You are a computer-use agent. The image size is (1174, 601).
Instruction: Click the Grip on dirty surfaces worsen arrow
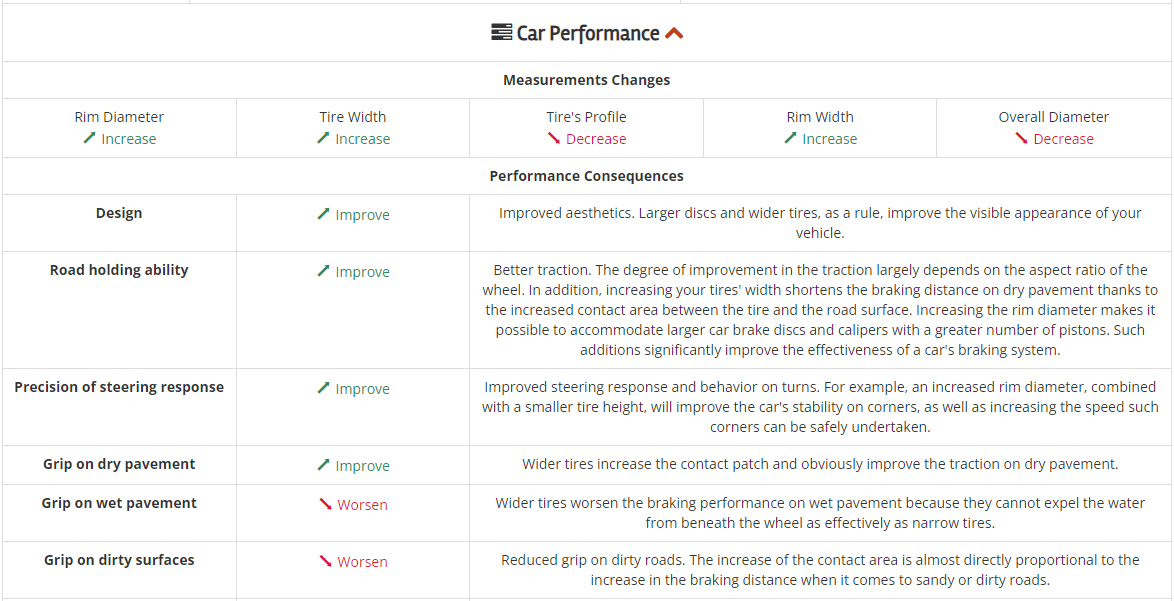pos(325,561)
